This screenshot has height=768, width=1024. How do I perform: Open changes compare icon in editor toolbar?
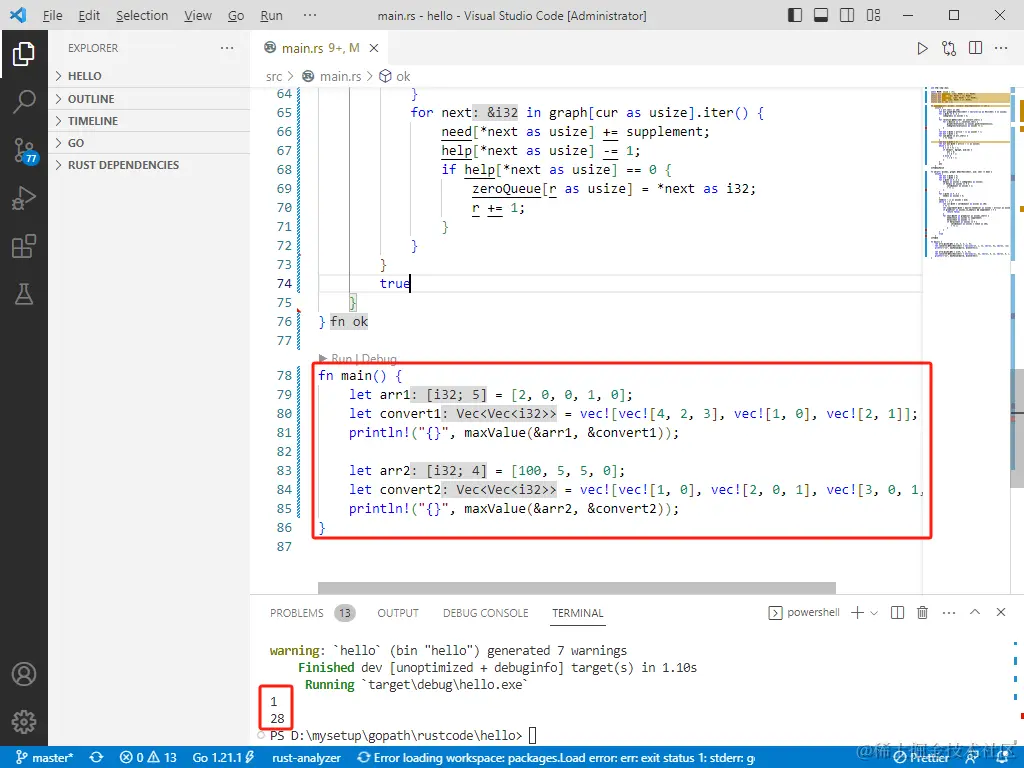(949, 48)
